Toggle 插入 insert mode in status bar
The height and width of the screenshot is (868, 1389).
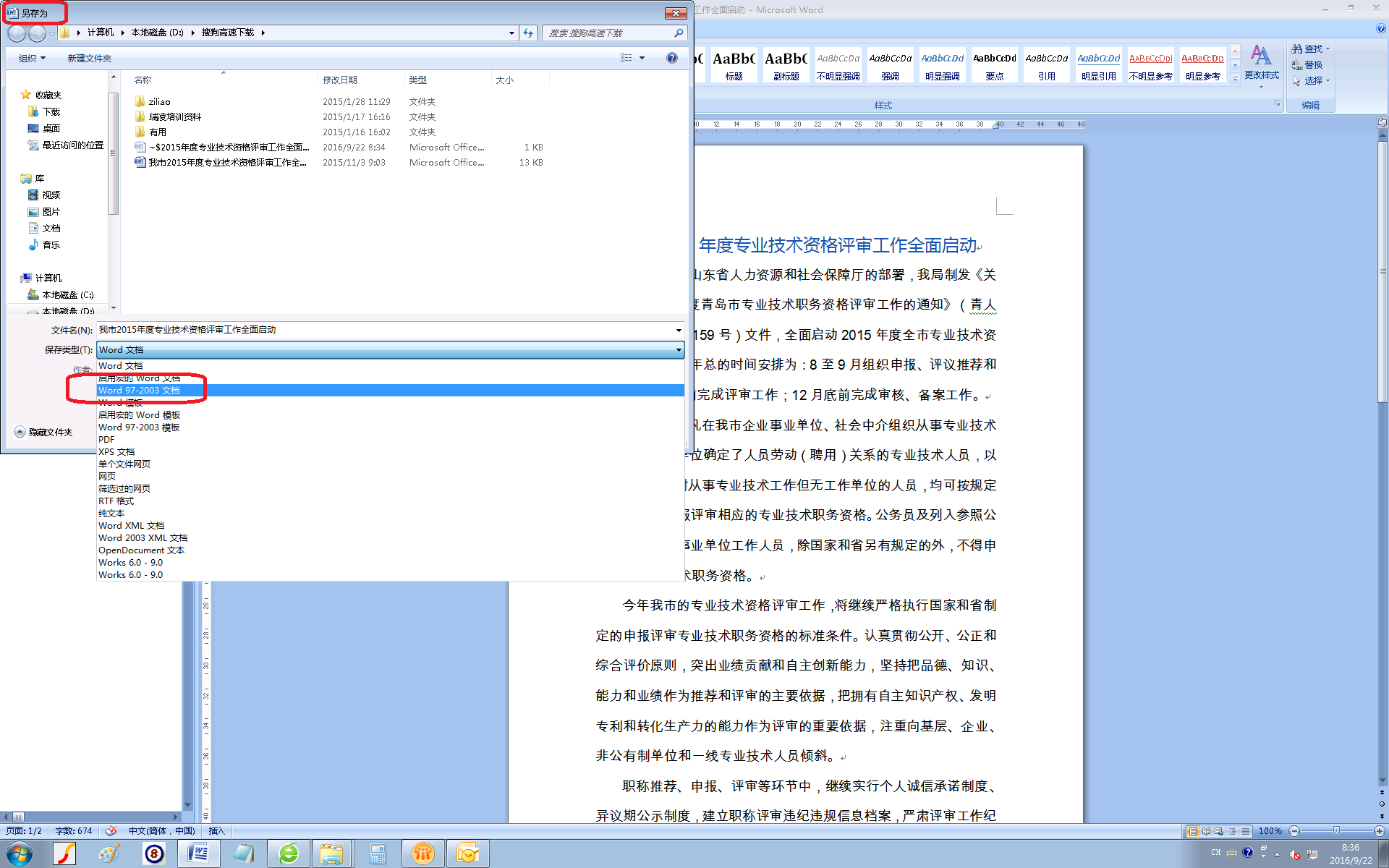216,831
